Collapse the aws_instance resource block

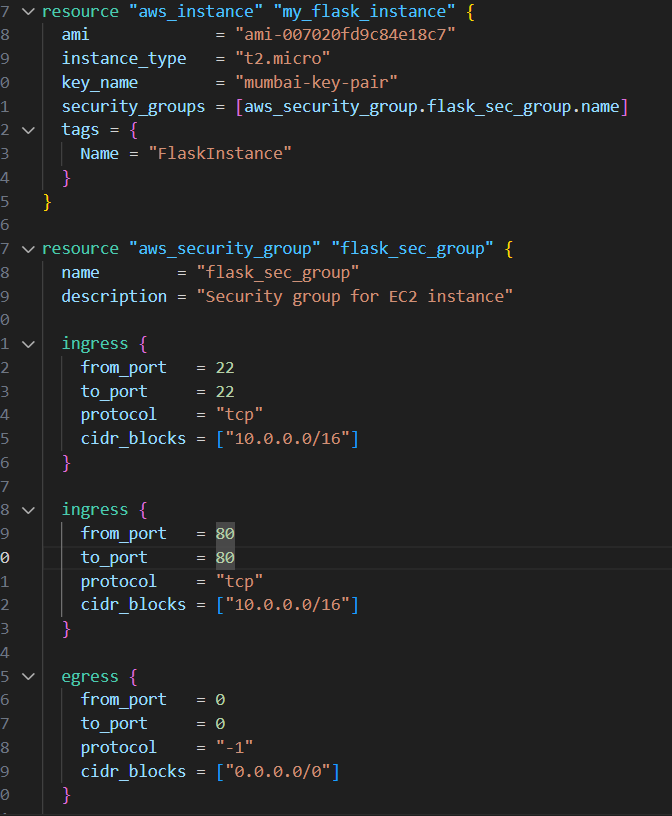pos(28,11)
